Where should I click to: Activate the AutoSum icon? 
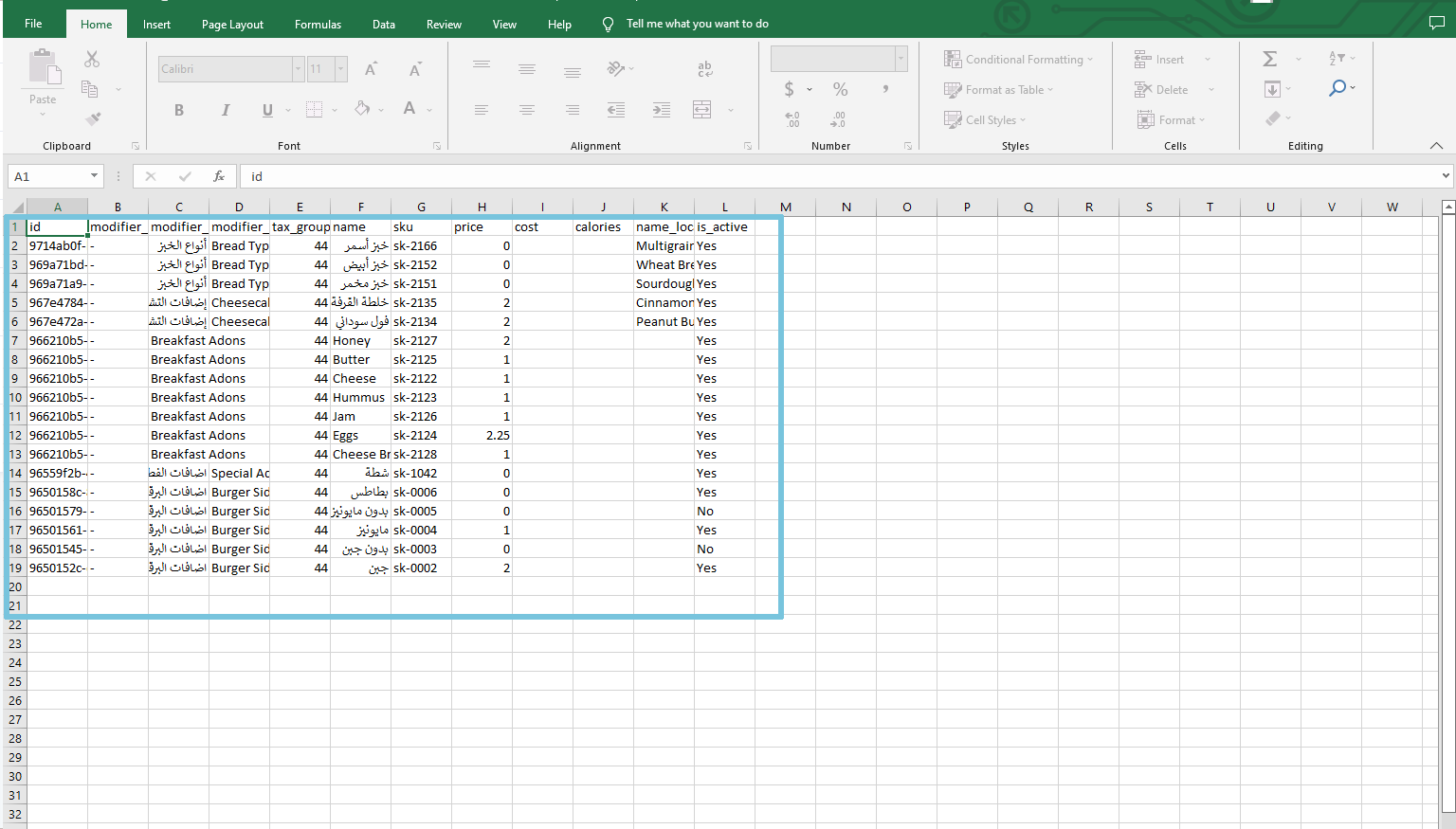point(1270,59)
